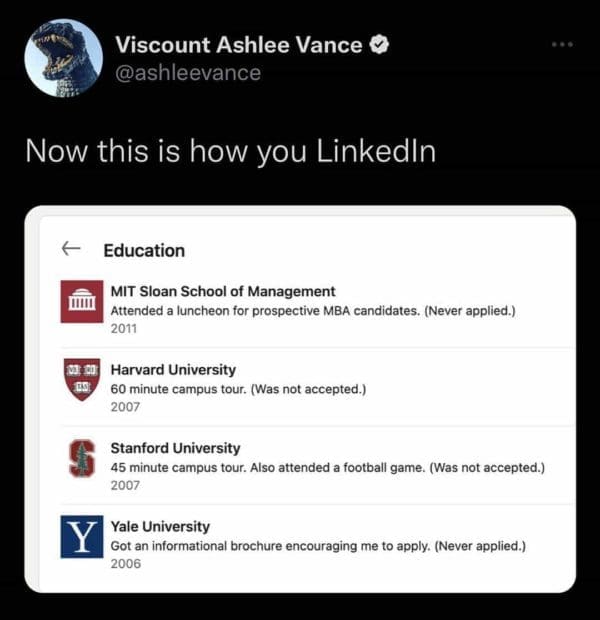Click the MIT Sloan school logo
Image resolution: width=600 pixels, height=620 pixels.
[82, 301]
